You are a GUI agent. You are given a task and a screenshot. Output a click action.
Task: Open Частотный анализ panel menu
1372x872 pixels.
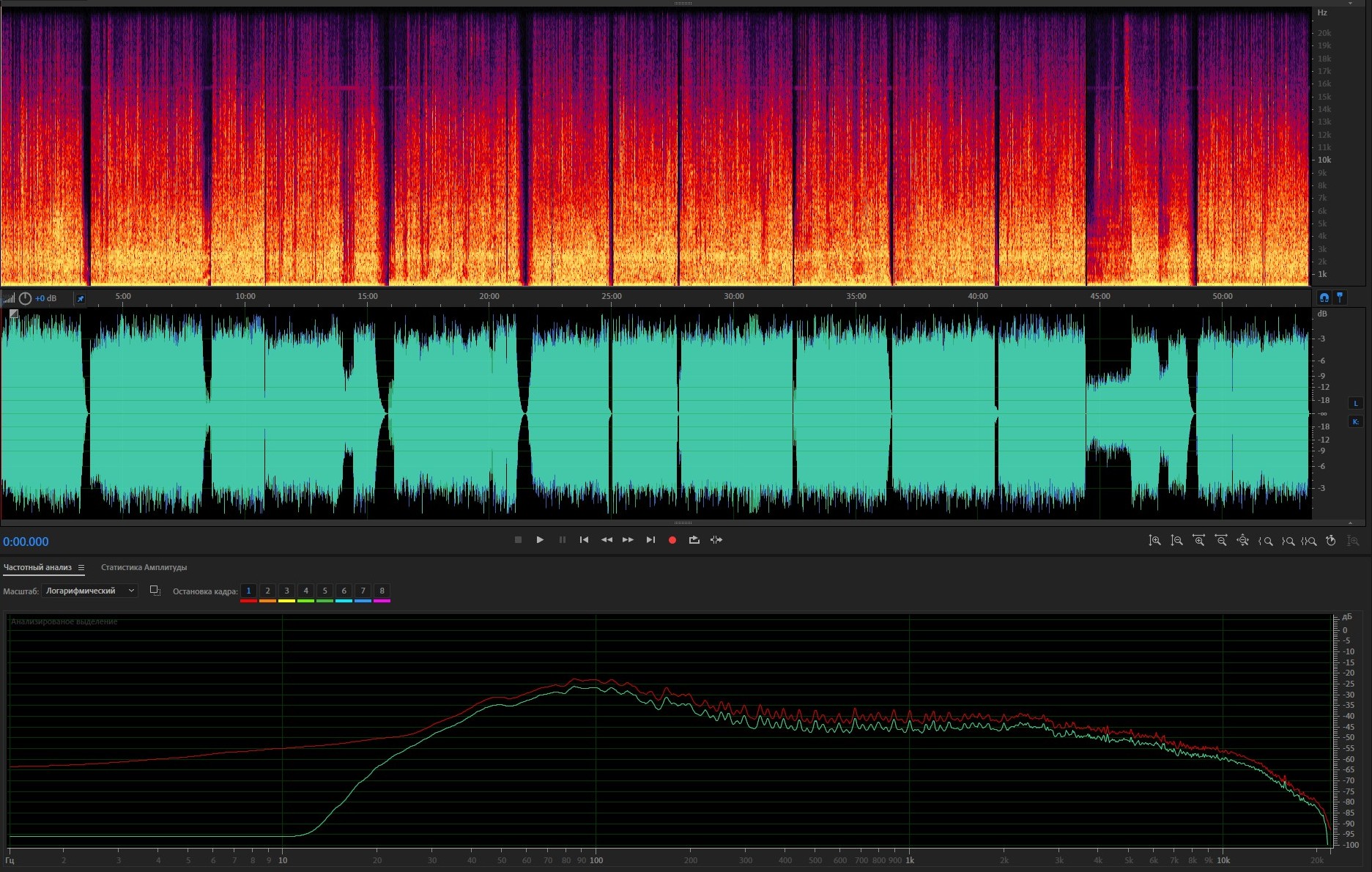pos(81,568)
